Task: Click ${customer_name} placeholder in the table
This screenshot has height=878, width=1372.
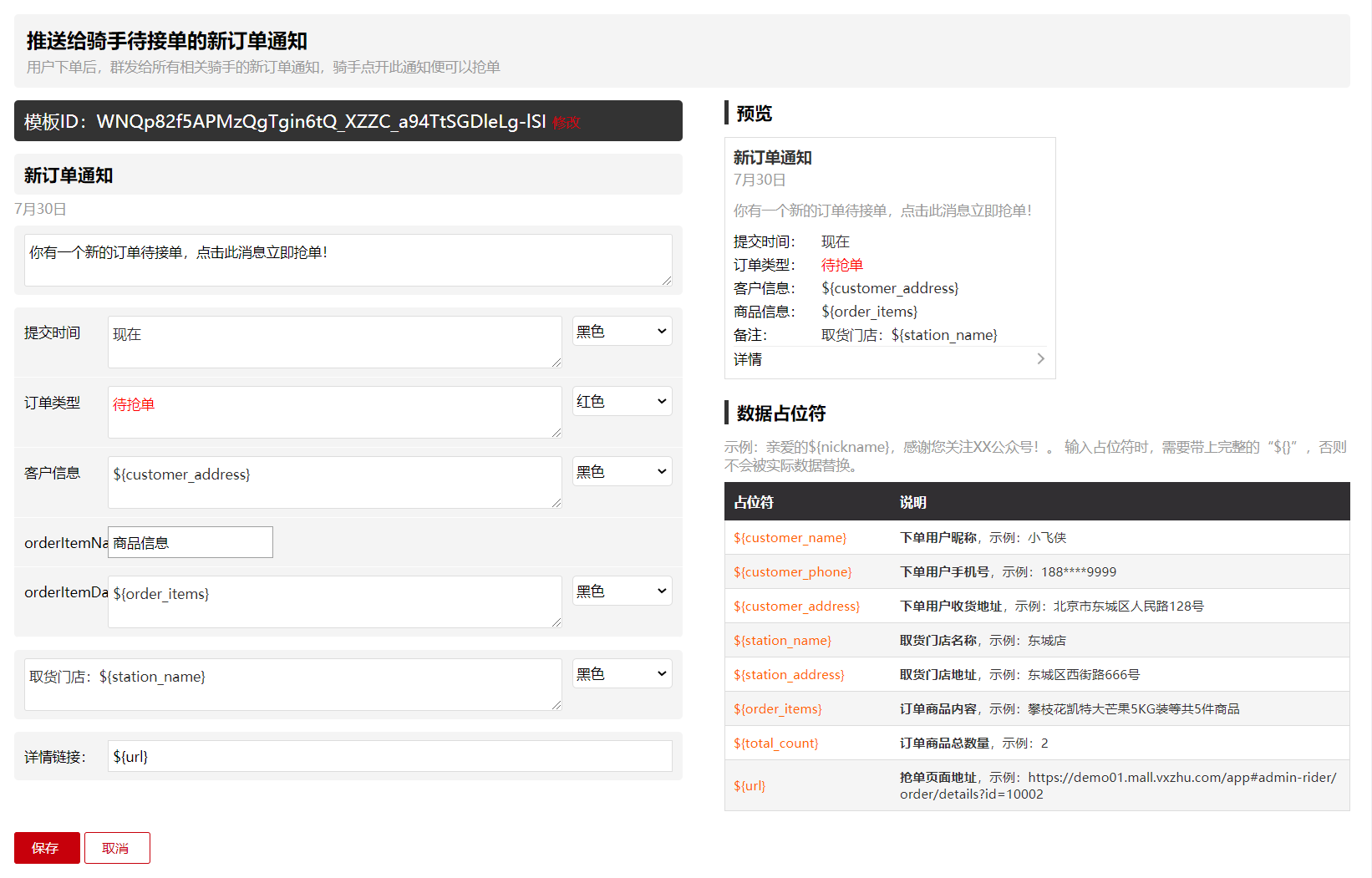Action: [x=790, y=538]
